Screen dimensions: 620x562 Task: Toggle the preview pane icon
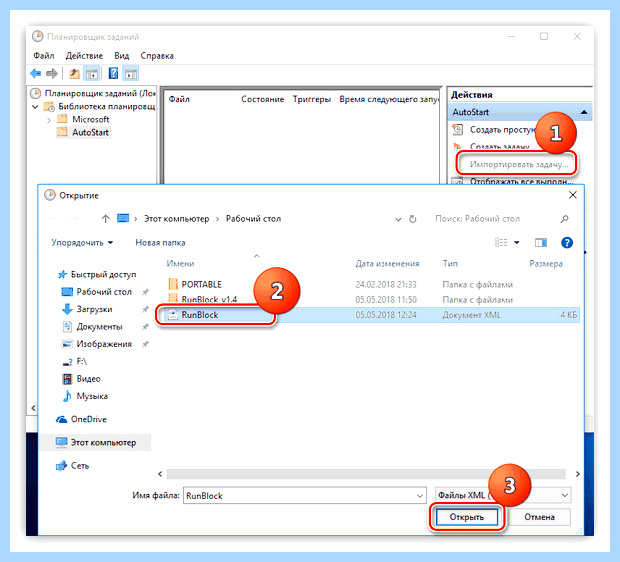click(x=541, y=243)
